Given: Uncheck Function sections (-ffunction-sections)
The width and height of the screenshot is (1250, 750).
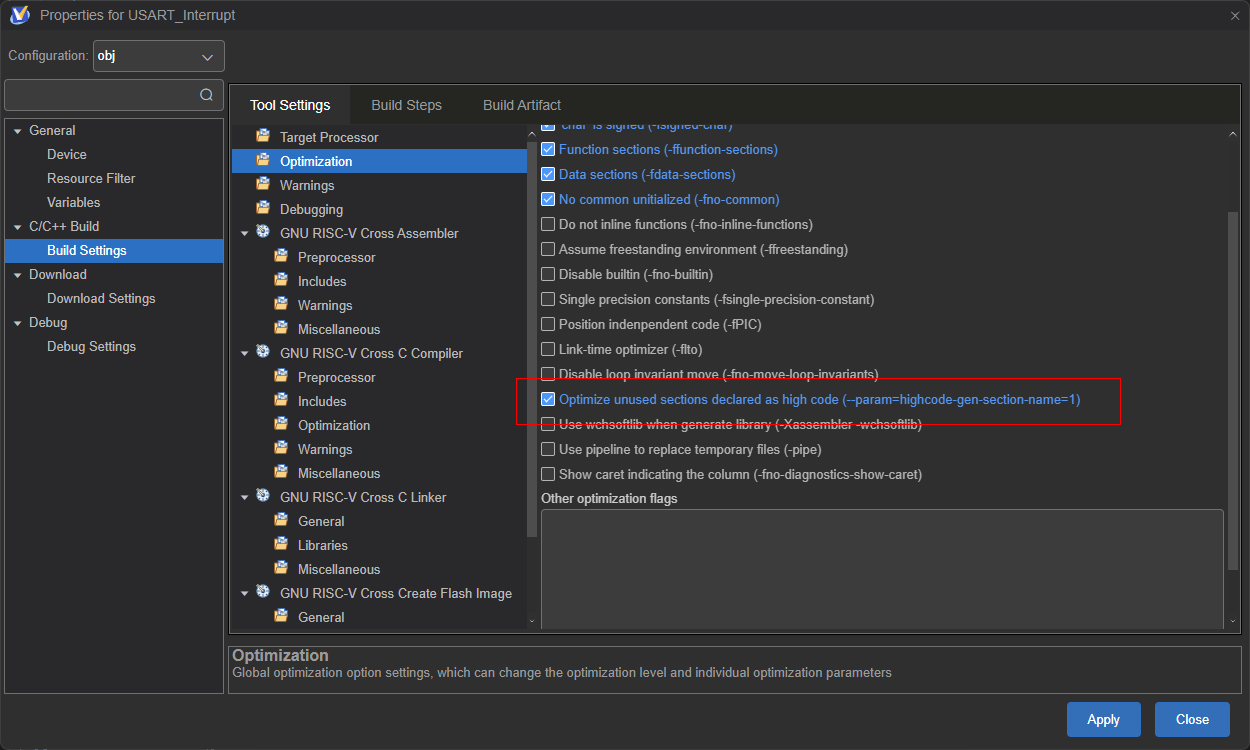Looking at the screenshot, I should 548,149.
